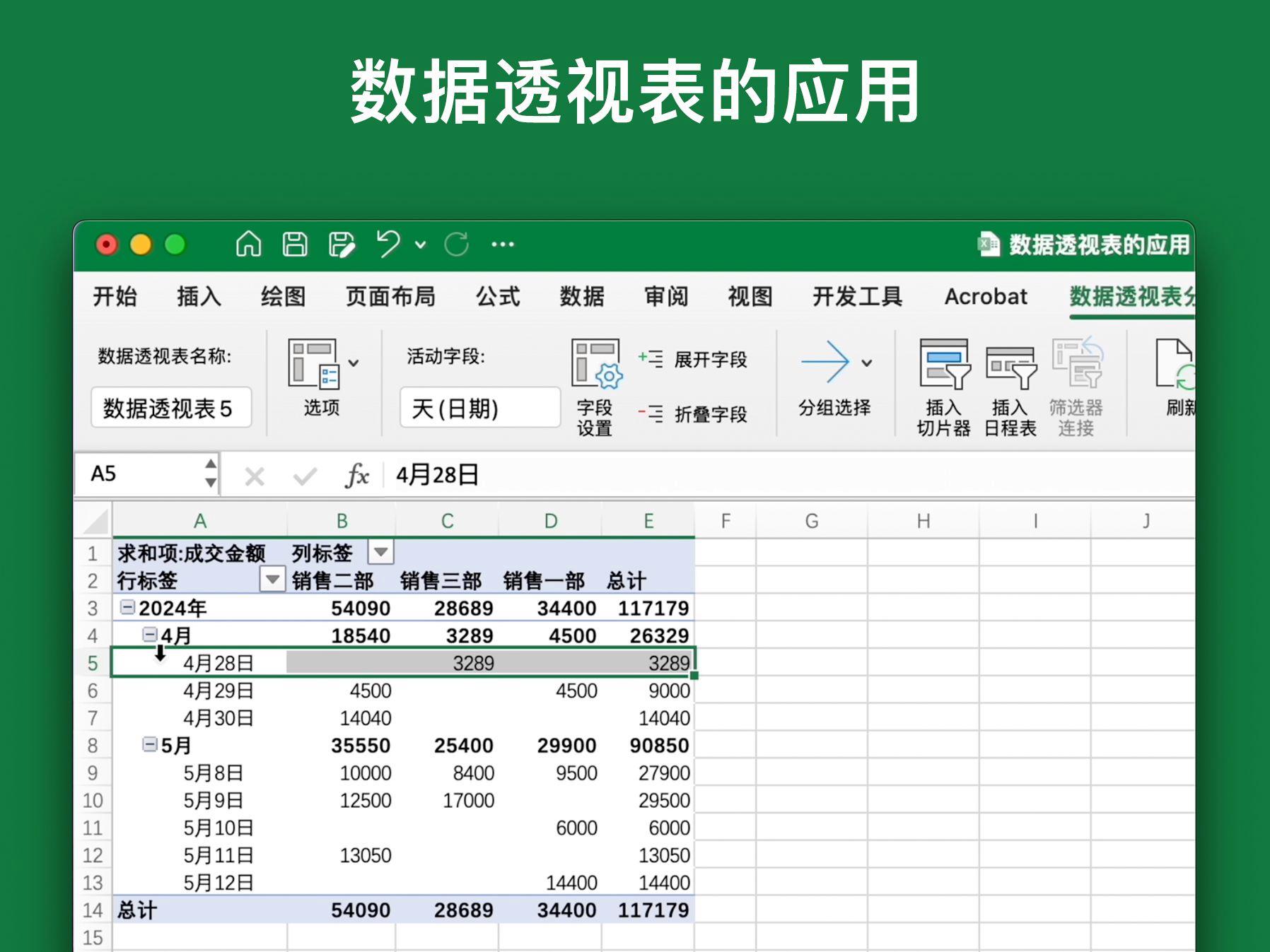Viewport: 1270px width, 952px height.
Task: Select row 9 header
Action: [x=93, y=772]
